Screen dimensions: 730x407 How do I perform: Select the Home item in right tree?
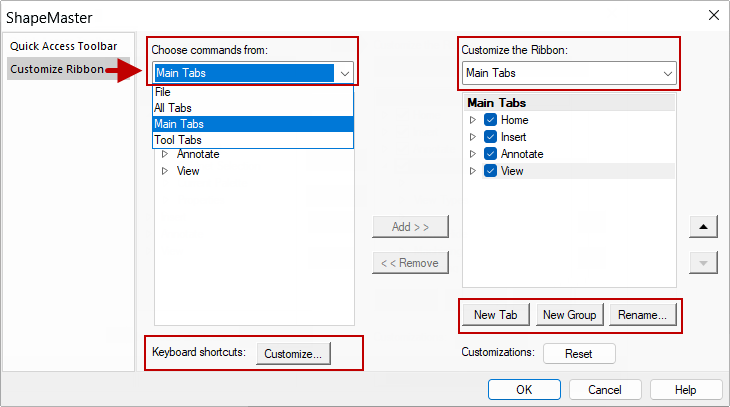coord(514,120)
